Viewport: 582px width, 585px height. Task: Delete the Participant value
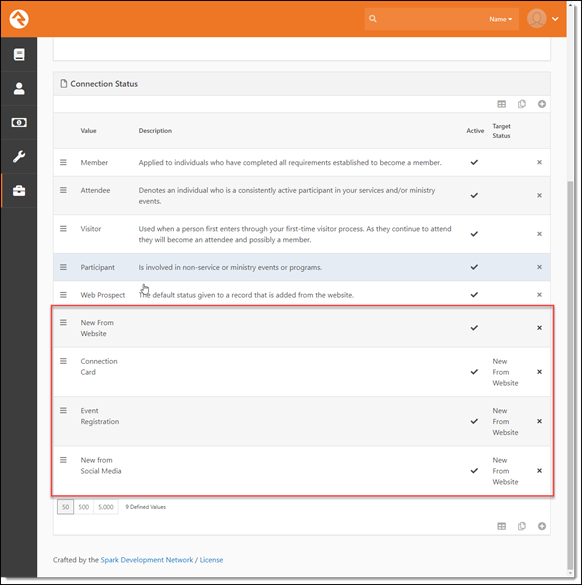(x=539, y=267)
